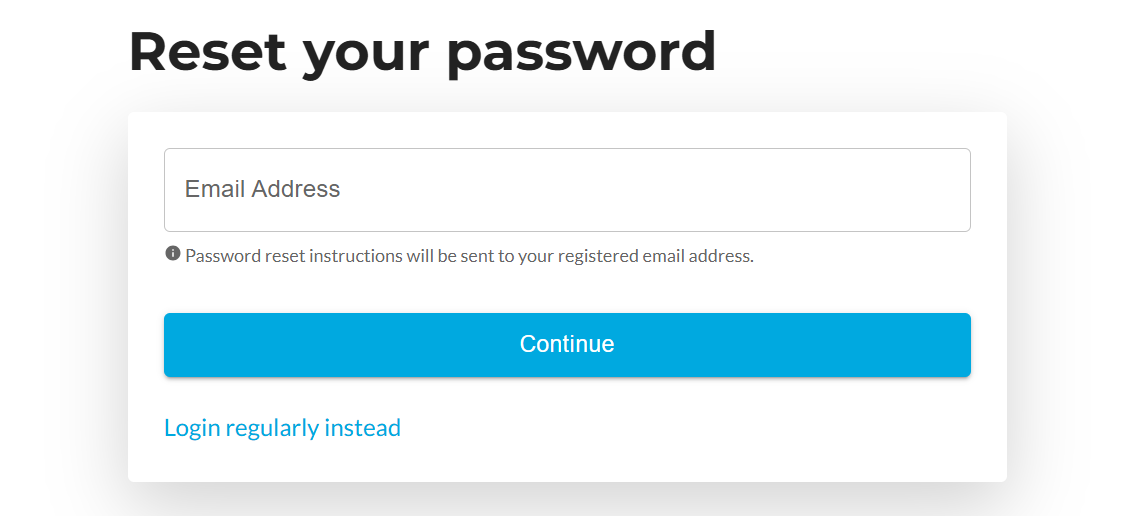This screenshot has width=1142, height=516.
Task: Click the registered email address hint sentence
Action: click(469, 256)
